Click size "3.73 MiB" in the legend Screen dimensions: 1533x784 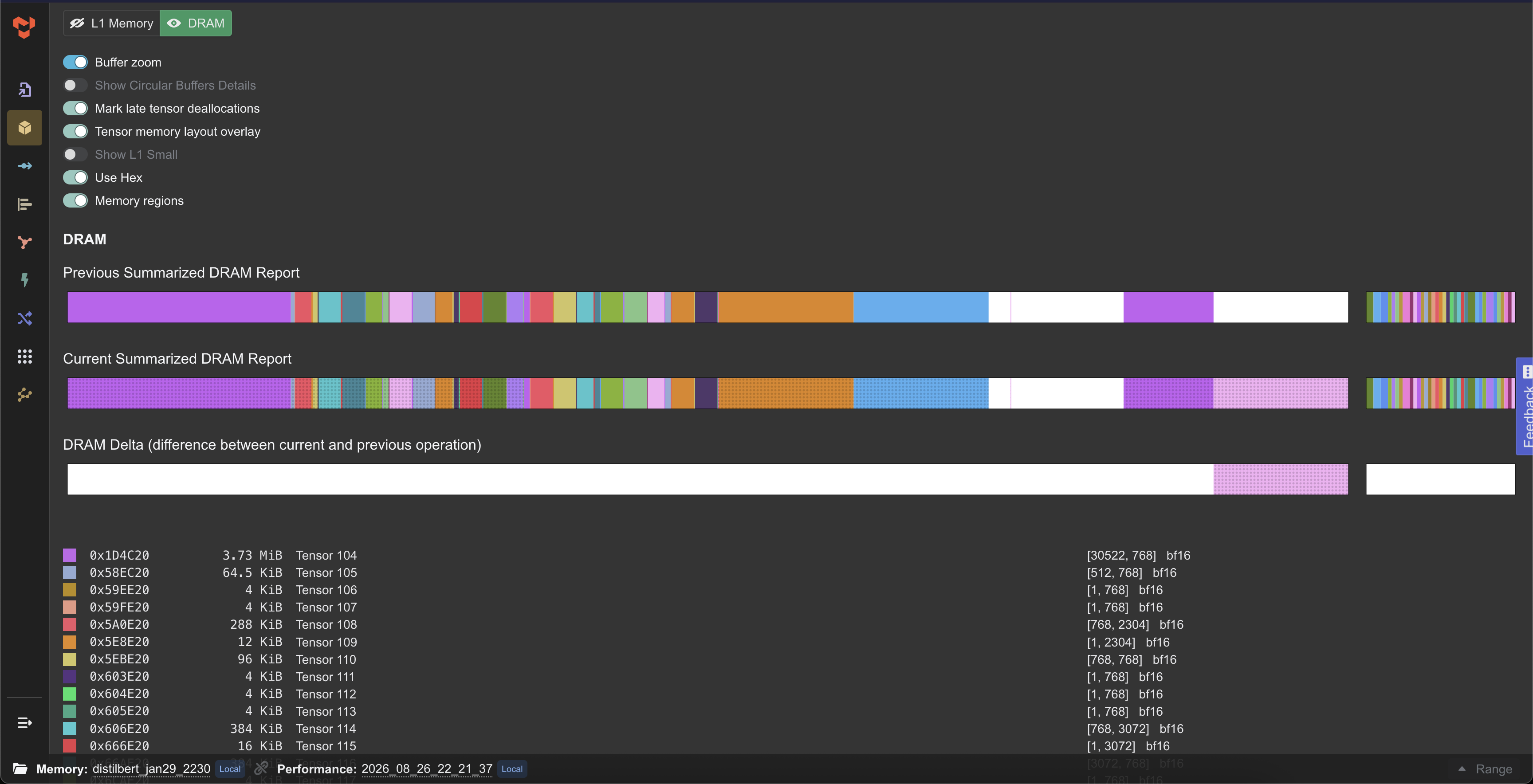click(252, 555)
